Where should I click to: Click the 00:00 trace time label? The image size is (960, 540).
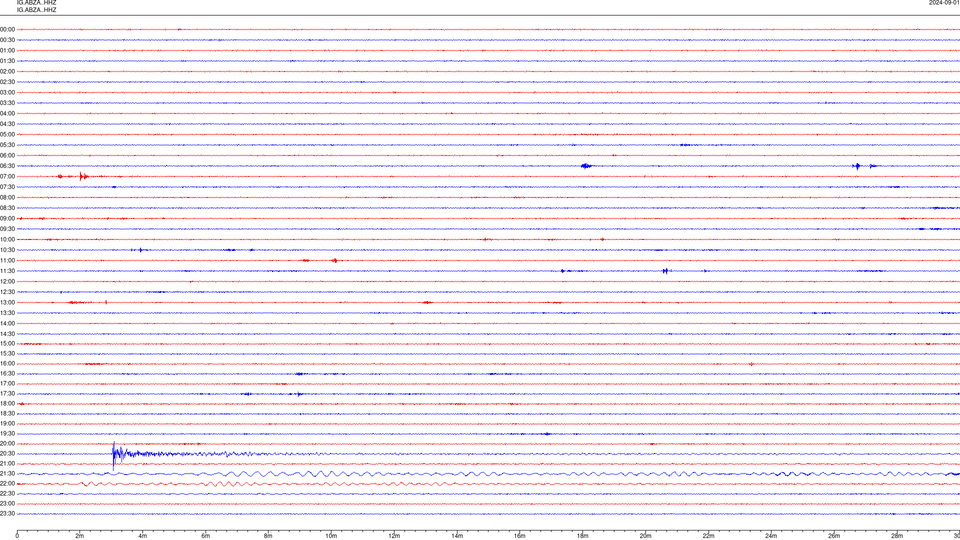click(x=7, y=29)
